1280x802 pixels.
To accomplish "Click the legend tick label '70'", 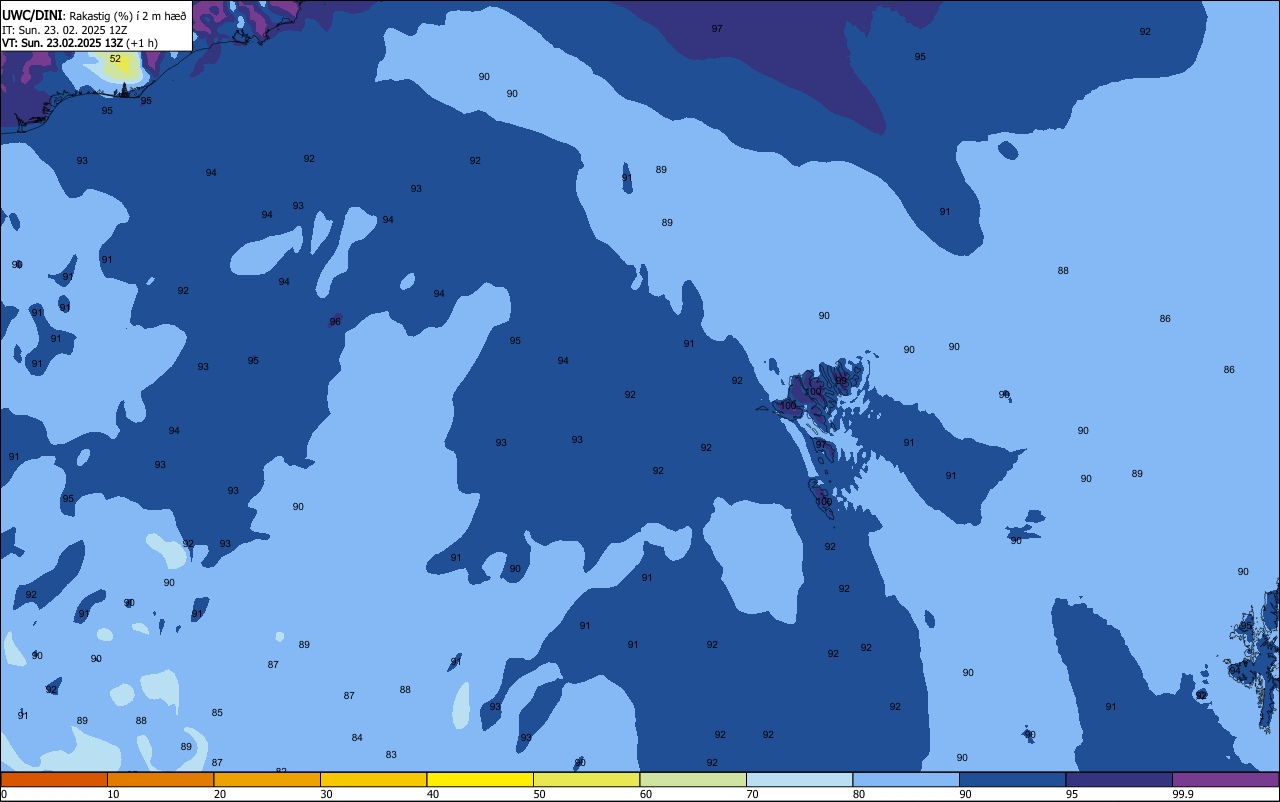I will [753, 794].
